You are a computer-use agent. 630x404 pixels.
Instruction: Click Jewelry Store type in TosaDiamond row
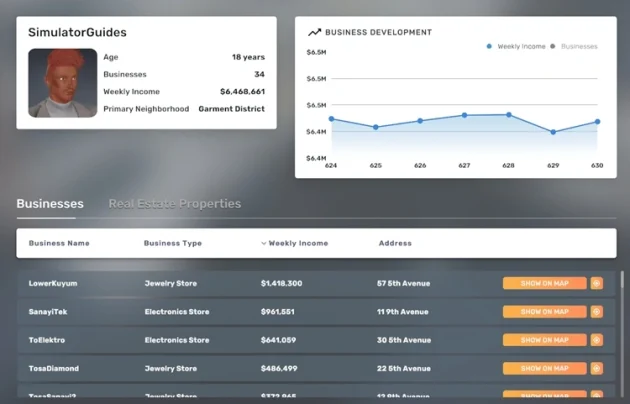click(171, 369)
